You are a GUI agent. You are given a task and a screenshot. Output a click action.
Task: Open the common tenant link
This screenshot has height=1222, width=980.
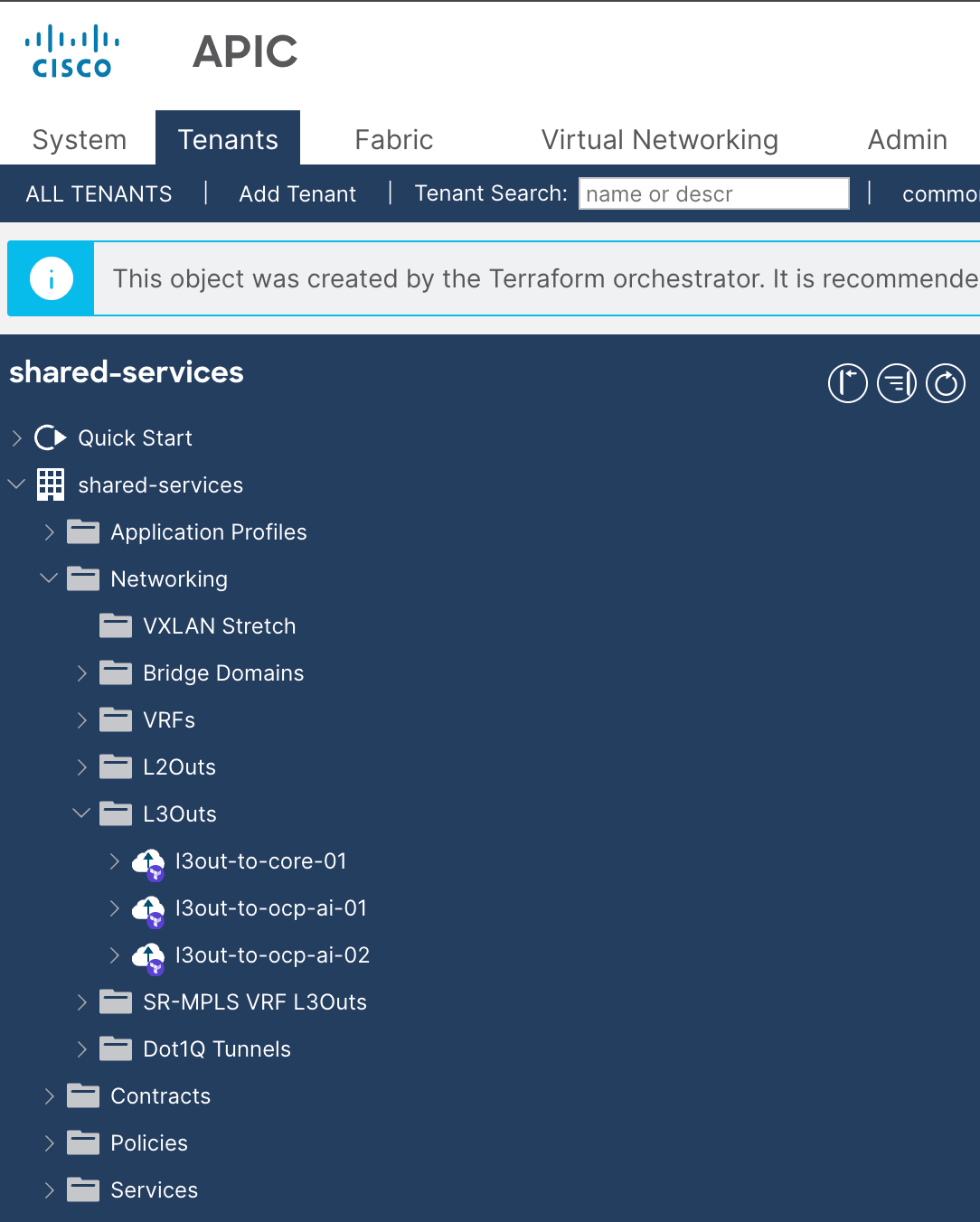pos(940,194)
